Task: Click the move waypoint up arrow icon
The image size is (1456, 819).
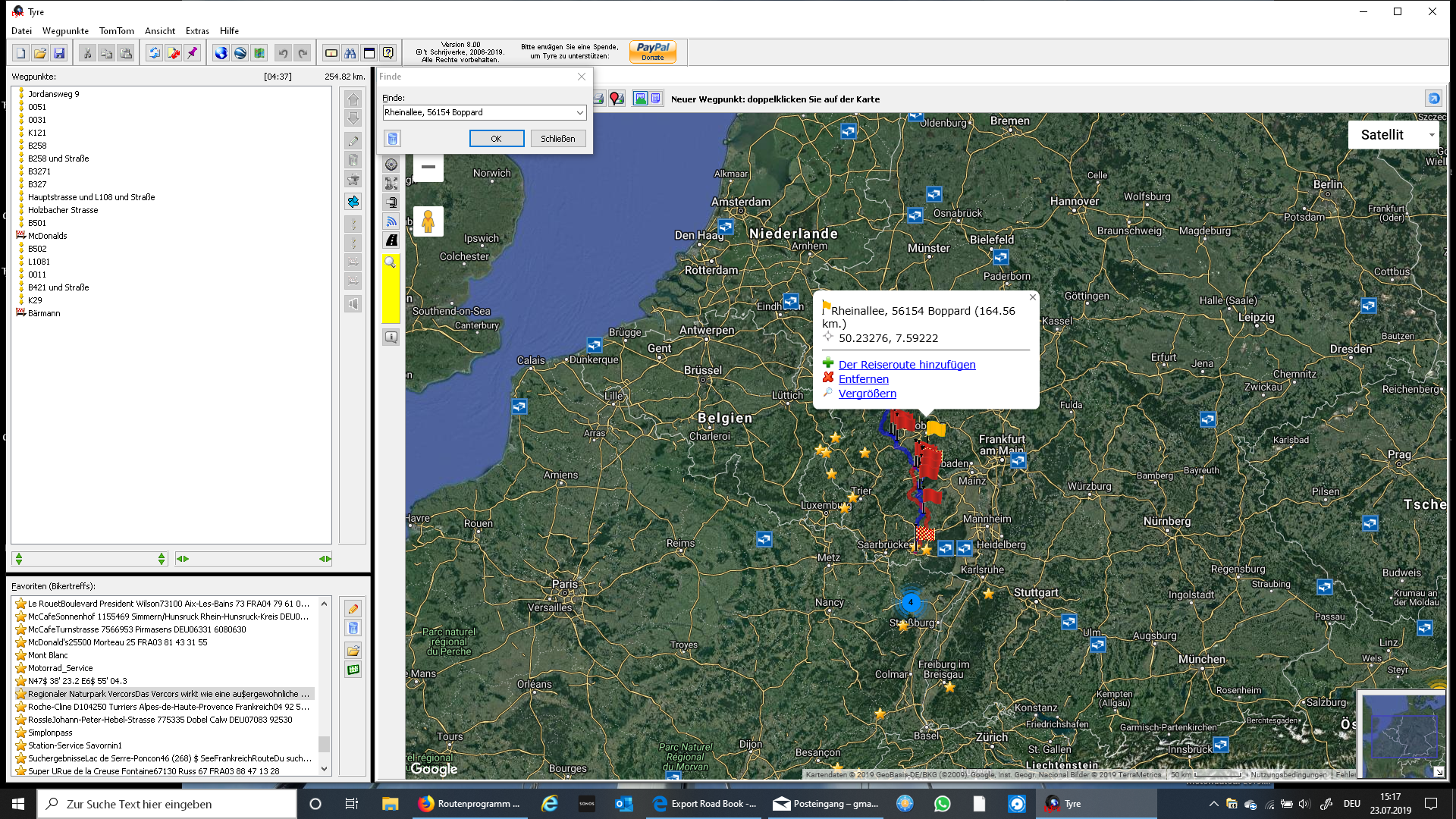Action: [353, 99]
